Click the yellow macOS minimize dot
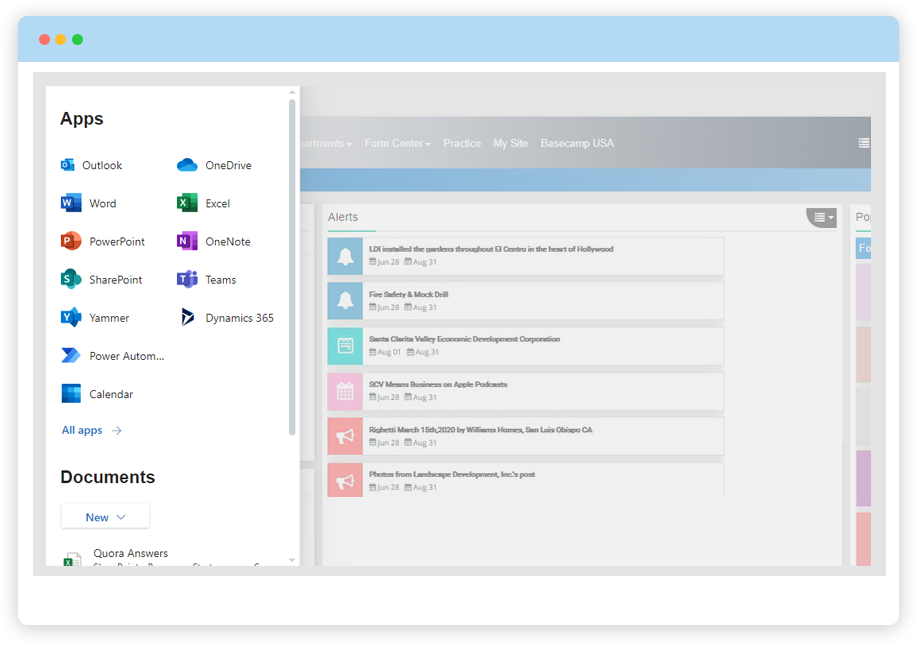Viewport: 917px width, 645px height. point(60,39)
